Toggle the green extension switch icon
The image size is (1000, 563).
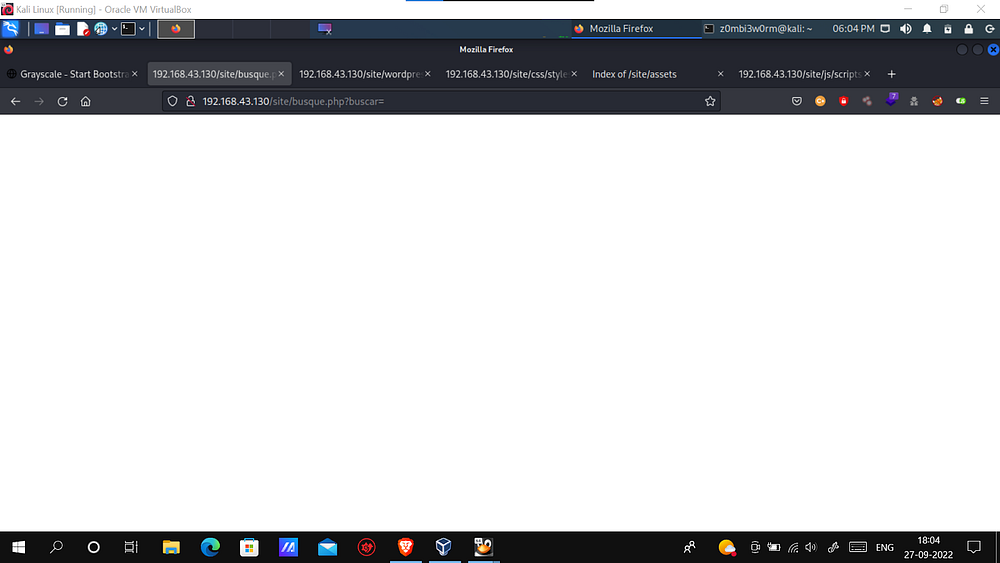[961, 101]
